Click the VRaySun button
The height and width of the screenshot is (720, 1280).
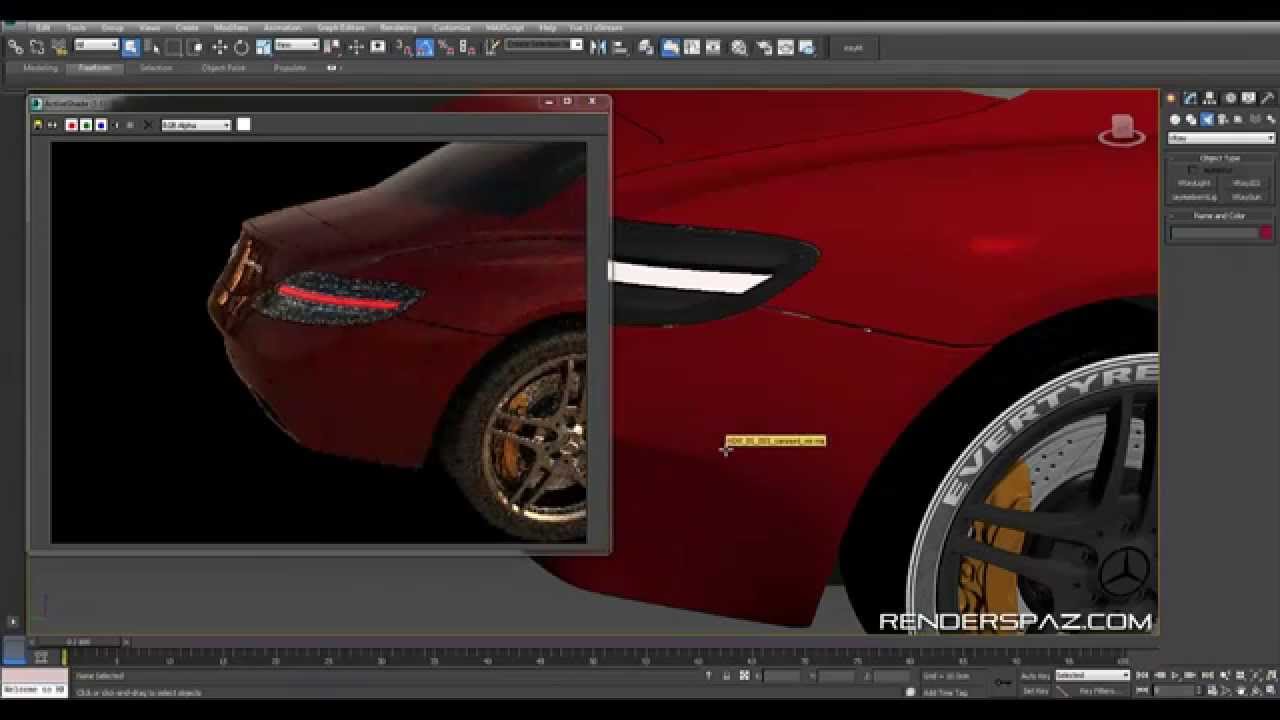(1246, 197)
